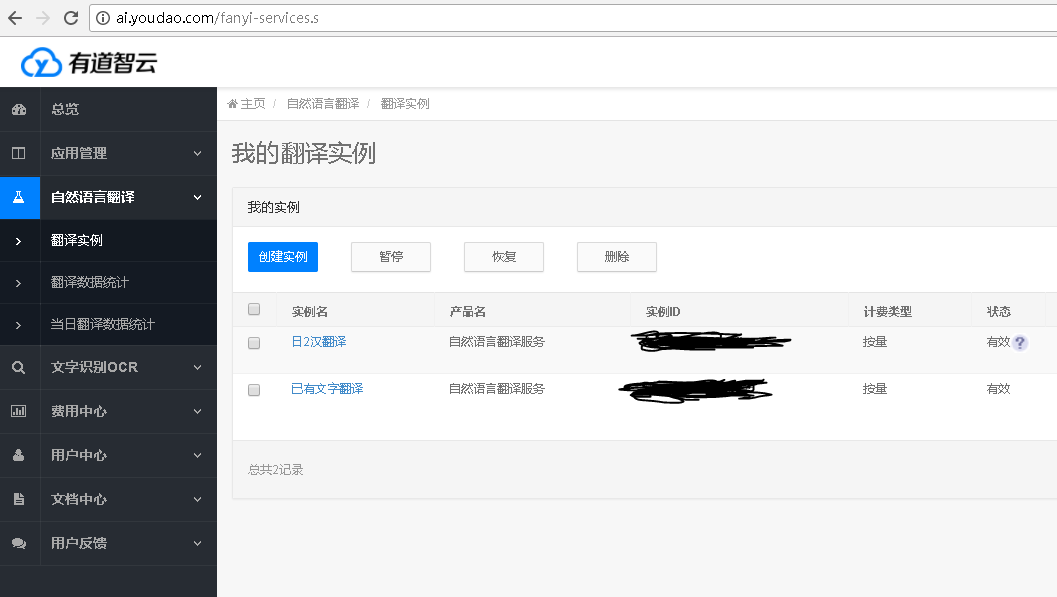Click 有效 in the 已有文字翻译 row
Image resolution: width=1057 pixels, height=597 pixels.
[x=998, y=389]
